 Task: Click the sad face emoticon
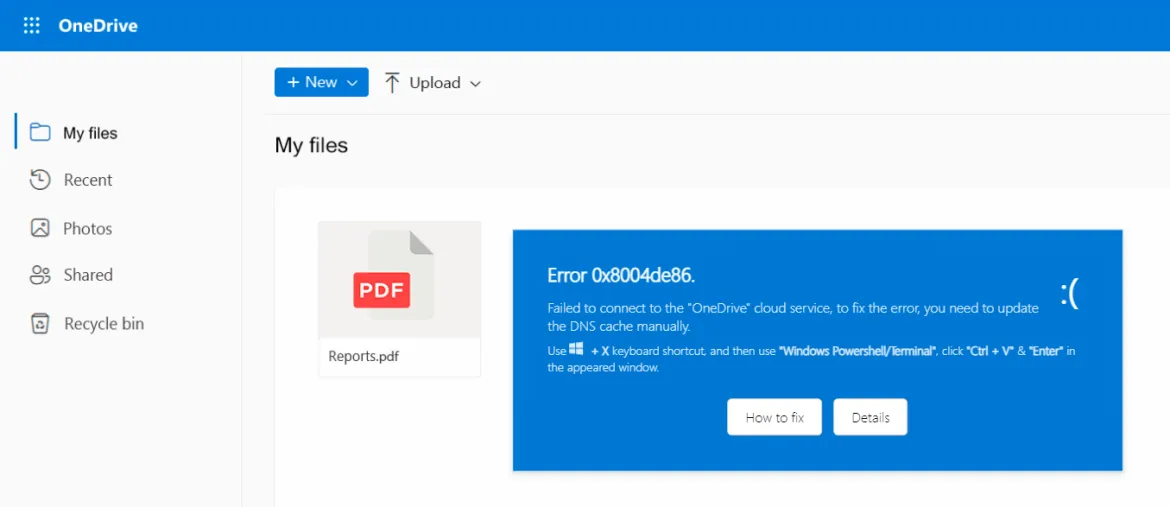pyautogui.click(x=1069, y=294)
